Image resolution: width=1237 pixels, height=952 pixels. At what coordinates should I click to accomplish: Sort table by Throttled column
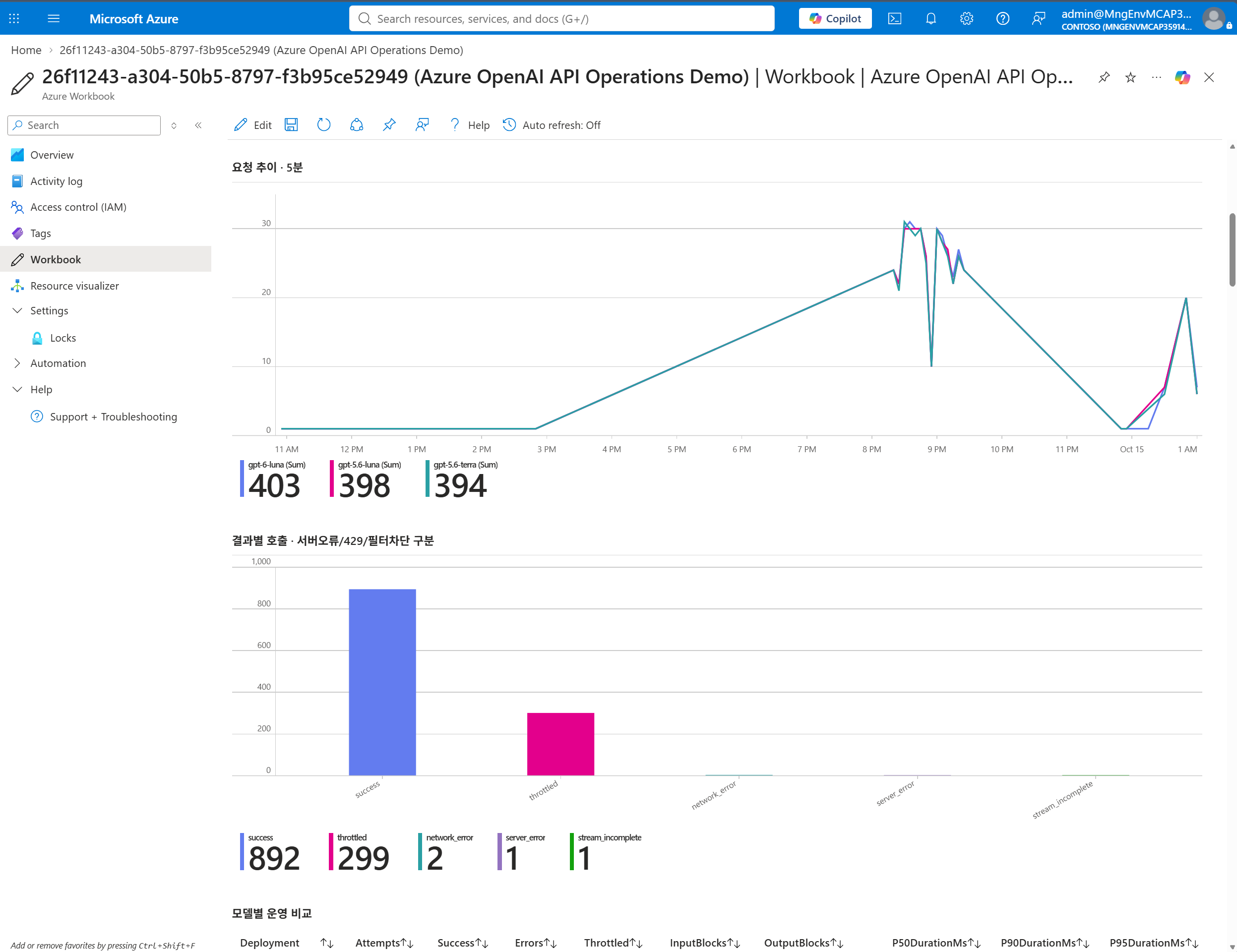613,943
